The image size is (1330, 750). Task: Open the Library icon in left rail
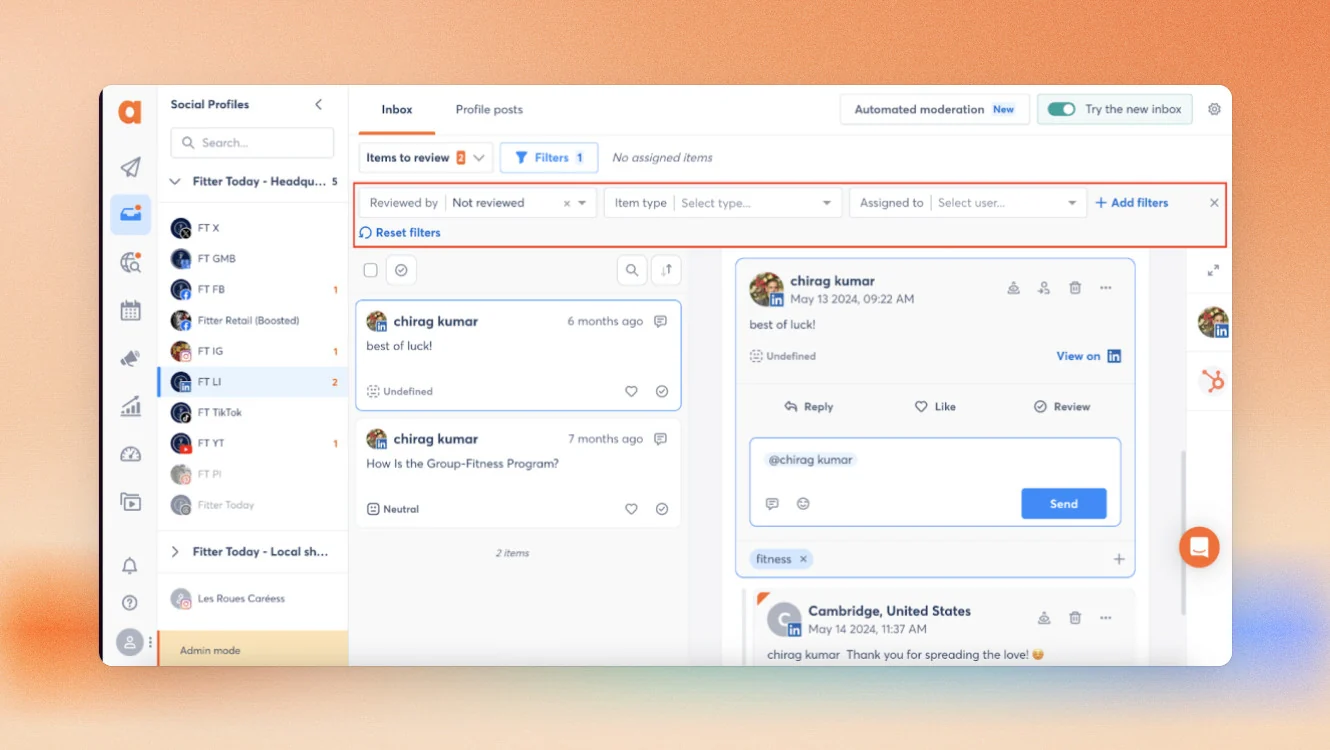pos(130,502)
